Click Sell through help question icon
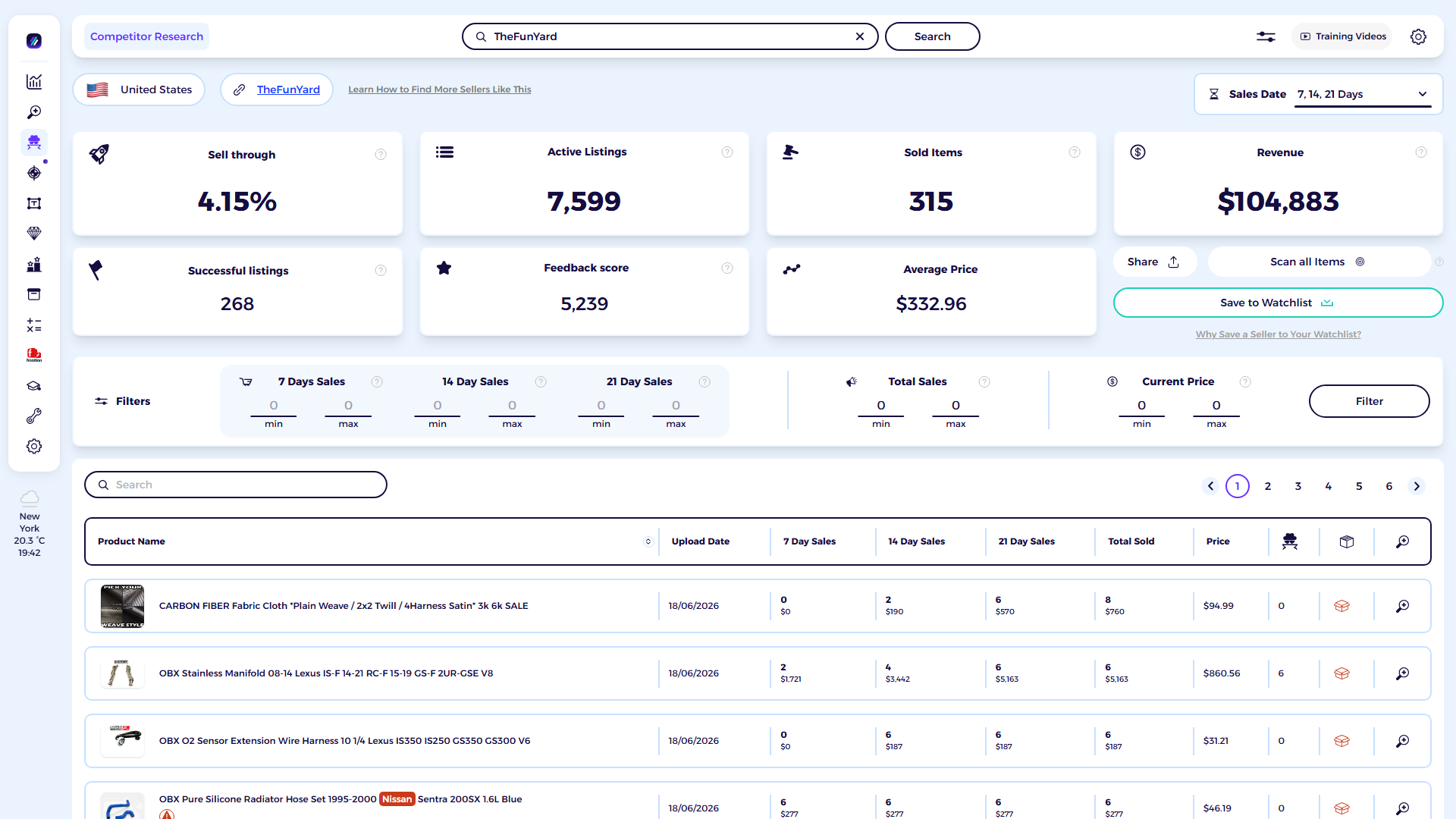The image size is (1456, 819). pyautogui.click(x=381, y=155)
